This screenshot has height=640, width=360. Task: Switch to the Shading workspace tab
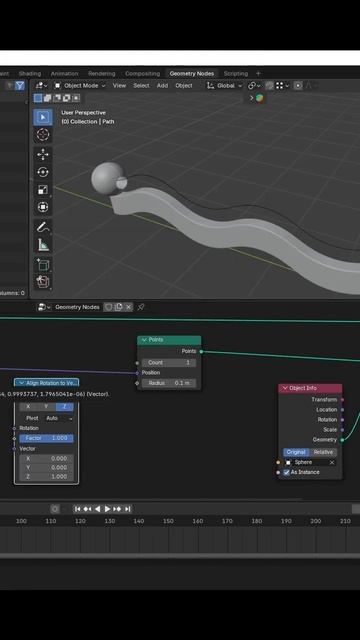coord(30,73)
